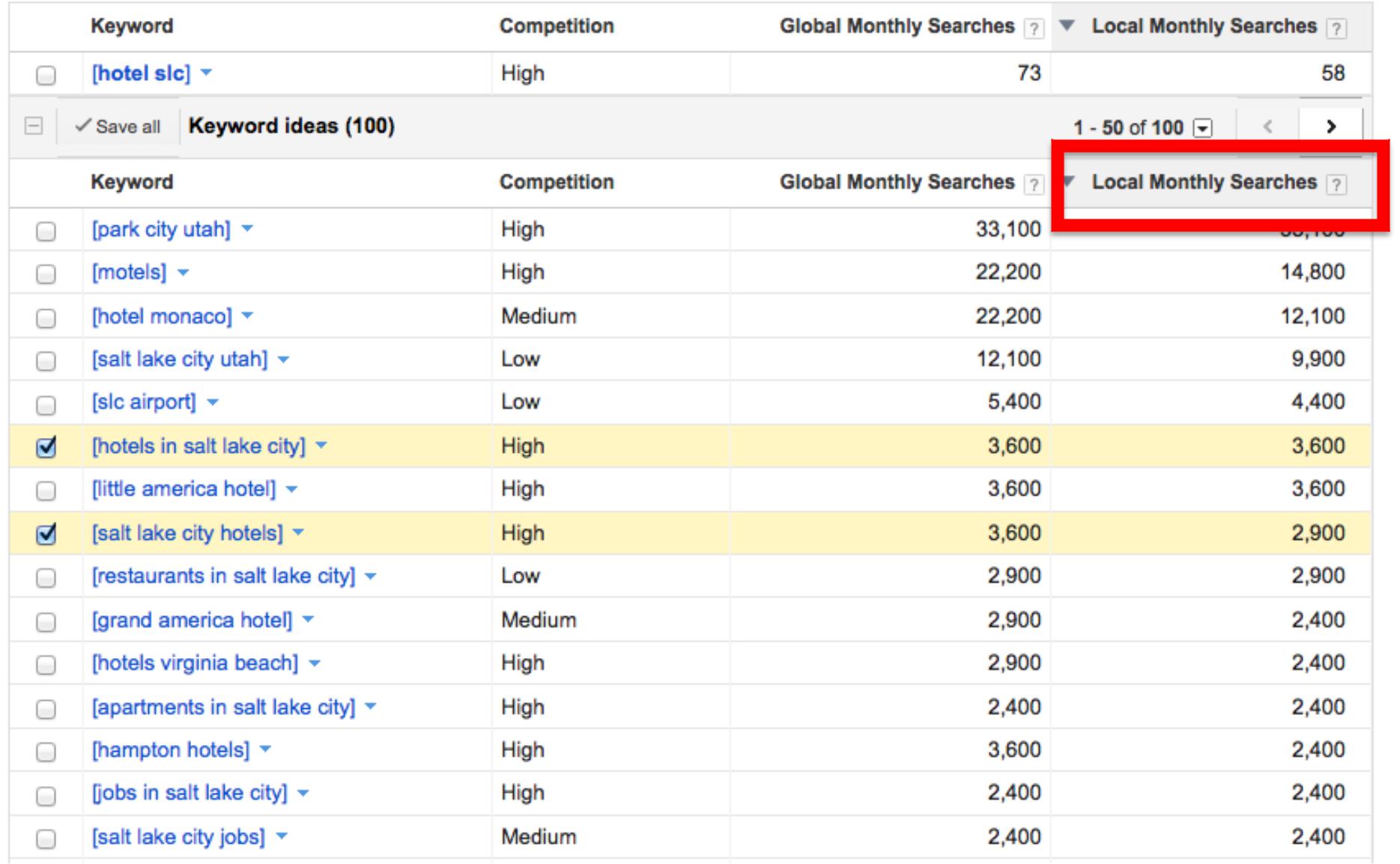The width and height of the screenshot is (1400, 864).
Task: Check the [apartments in salt lake city] checkbox
Action: point(46,708)
